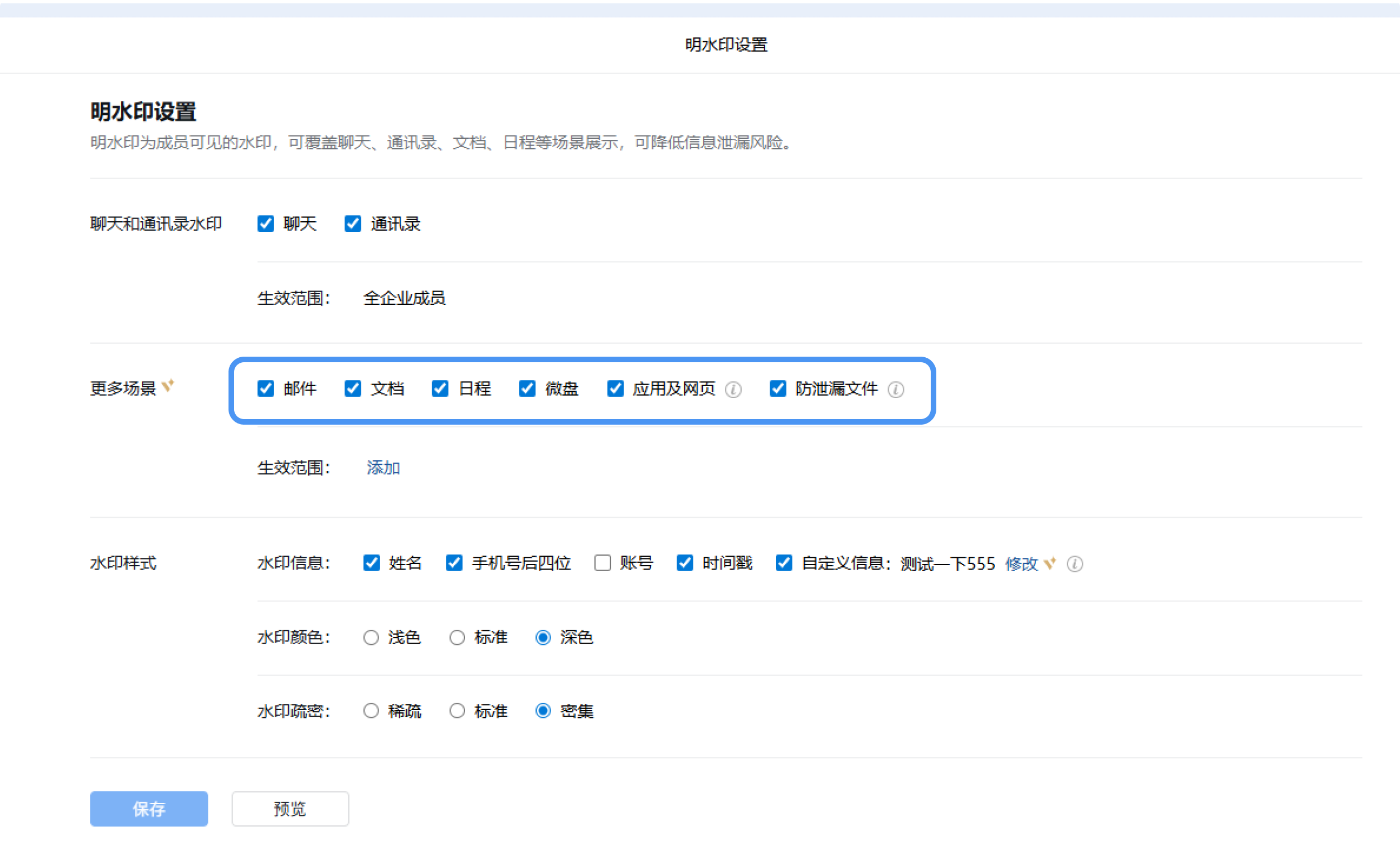Click the 预览 button
The image size is (1400, 856).
[x=290, y=809]
